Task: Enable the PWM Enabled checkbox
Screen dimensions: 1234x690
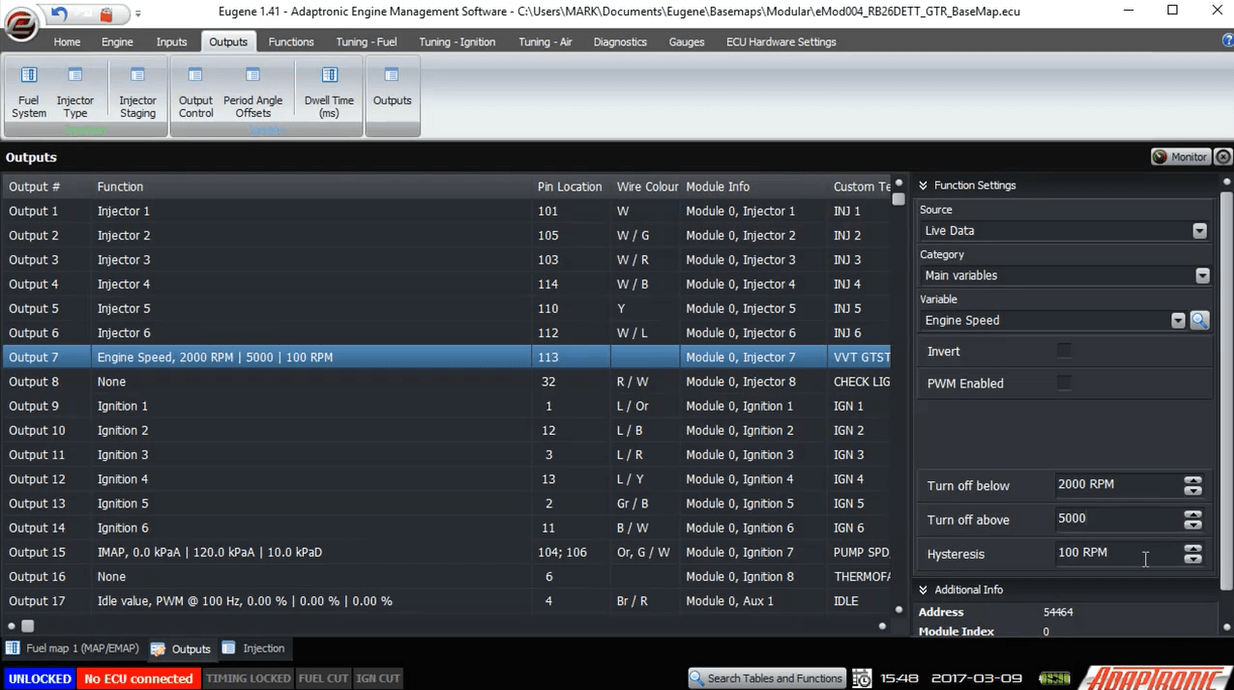Action: [x=1064, y=382]
